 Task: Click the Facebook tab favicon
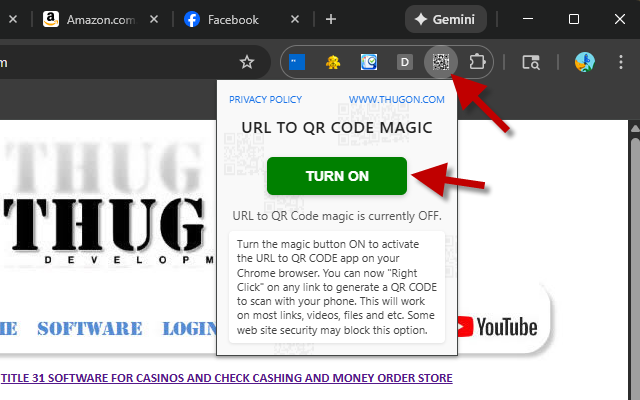191,19
